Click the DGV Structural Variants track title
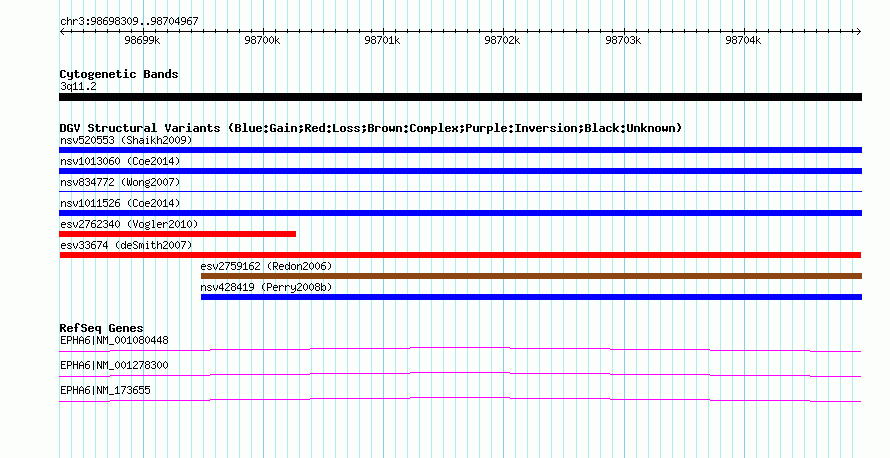The width and height of the screenshot is (890, 458). click(x=371, y=128)
